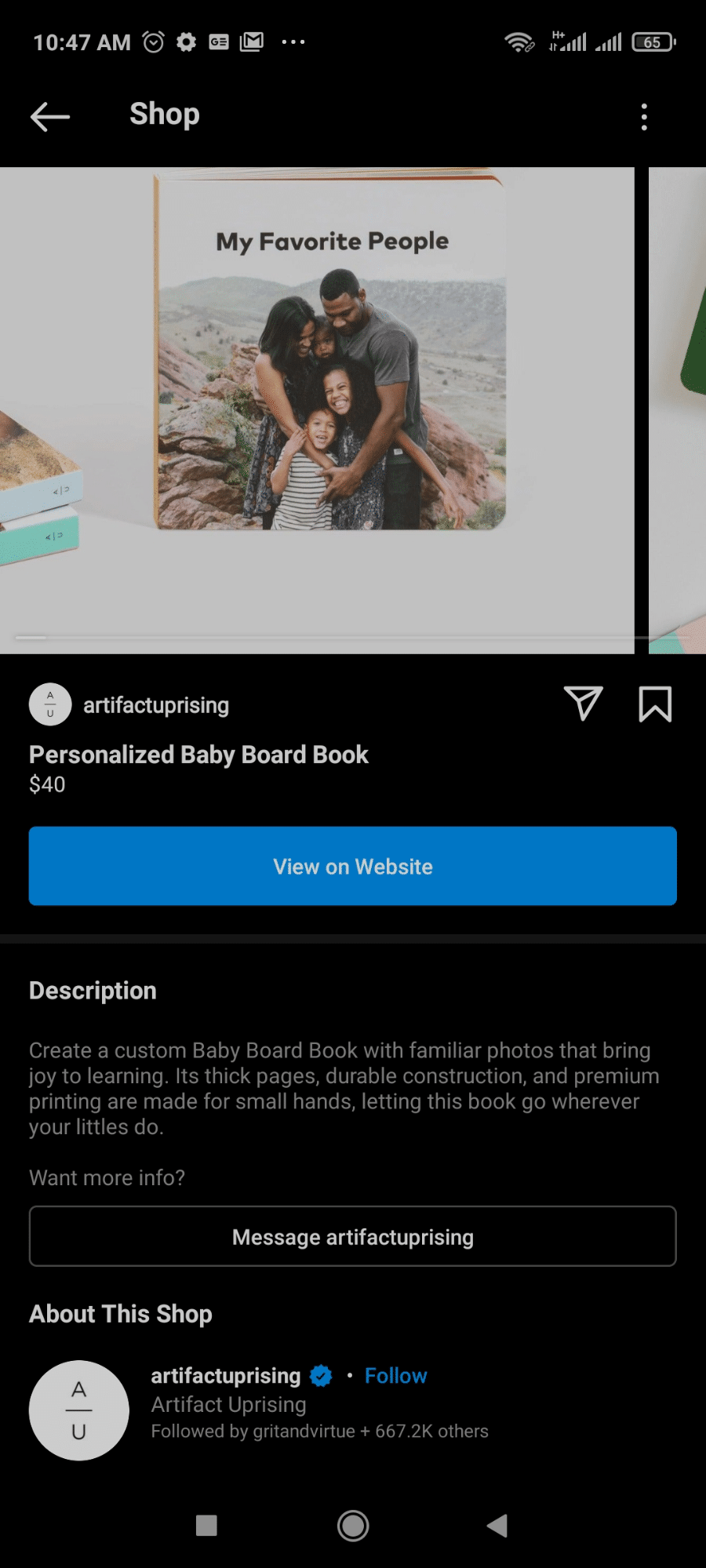Viewport: 706px width, 1568px height.
Task: Tap the Personalized Baby Board Book title
Action: (x=198, y=755)
